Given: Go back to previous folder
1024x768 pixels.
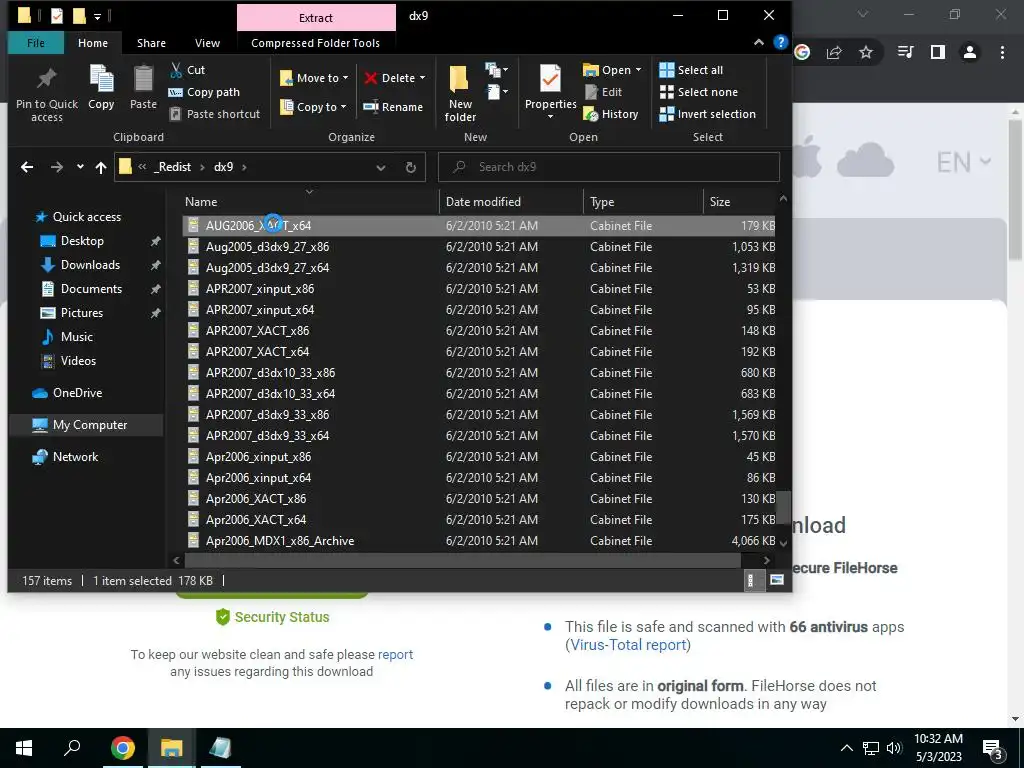Looking at the screenshot, I should pyautogui.click(x=27, y=167).
